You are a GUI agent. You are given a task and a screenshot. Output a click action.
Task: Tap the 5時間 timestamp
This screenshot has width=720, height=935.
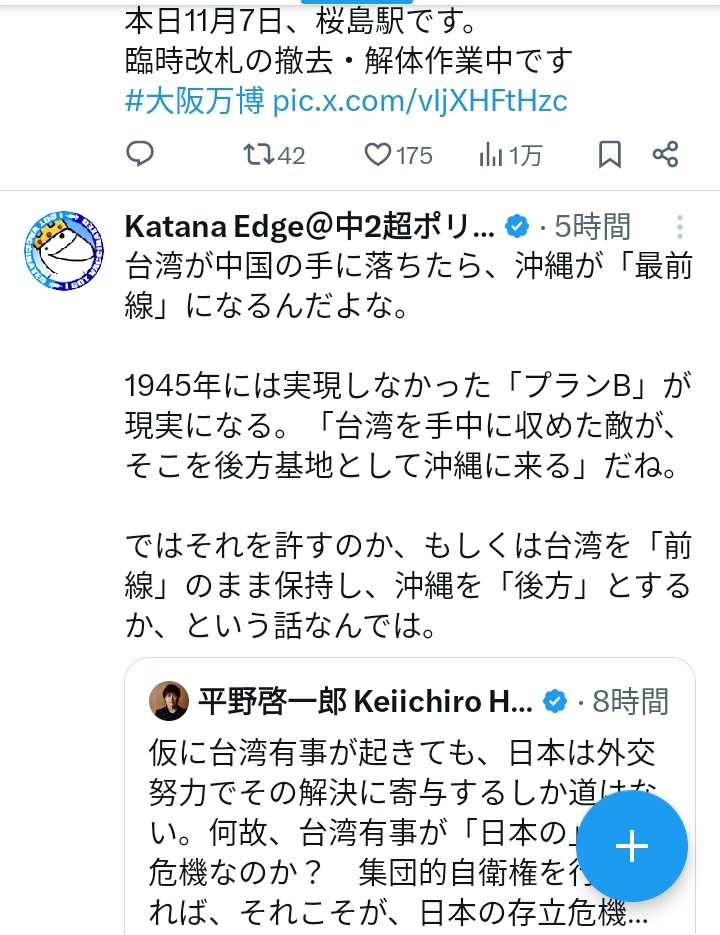594,227
